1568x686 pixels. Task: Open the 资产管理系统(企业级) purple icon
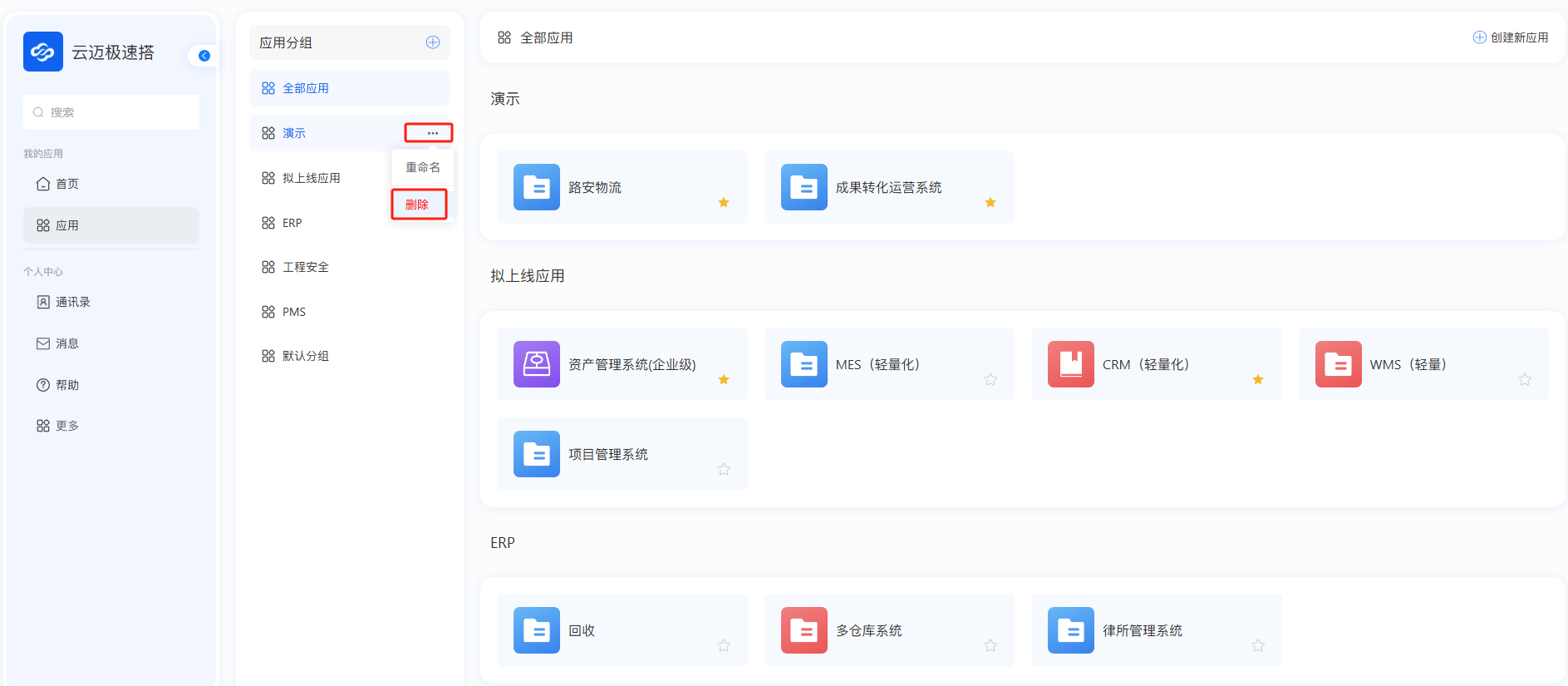[x=536, y=364]
